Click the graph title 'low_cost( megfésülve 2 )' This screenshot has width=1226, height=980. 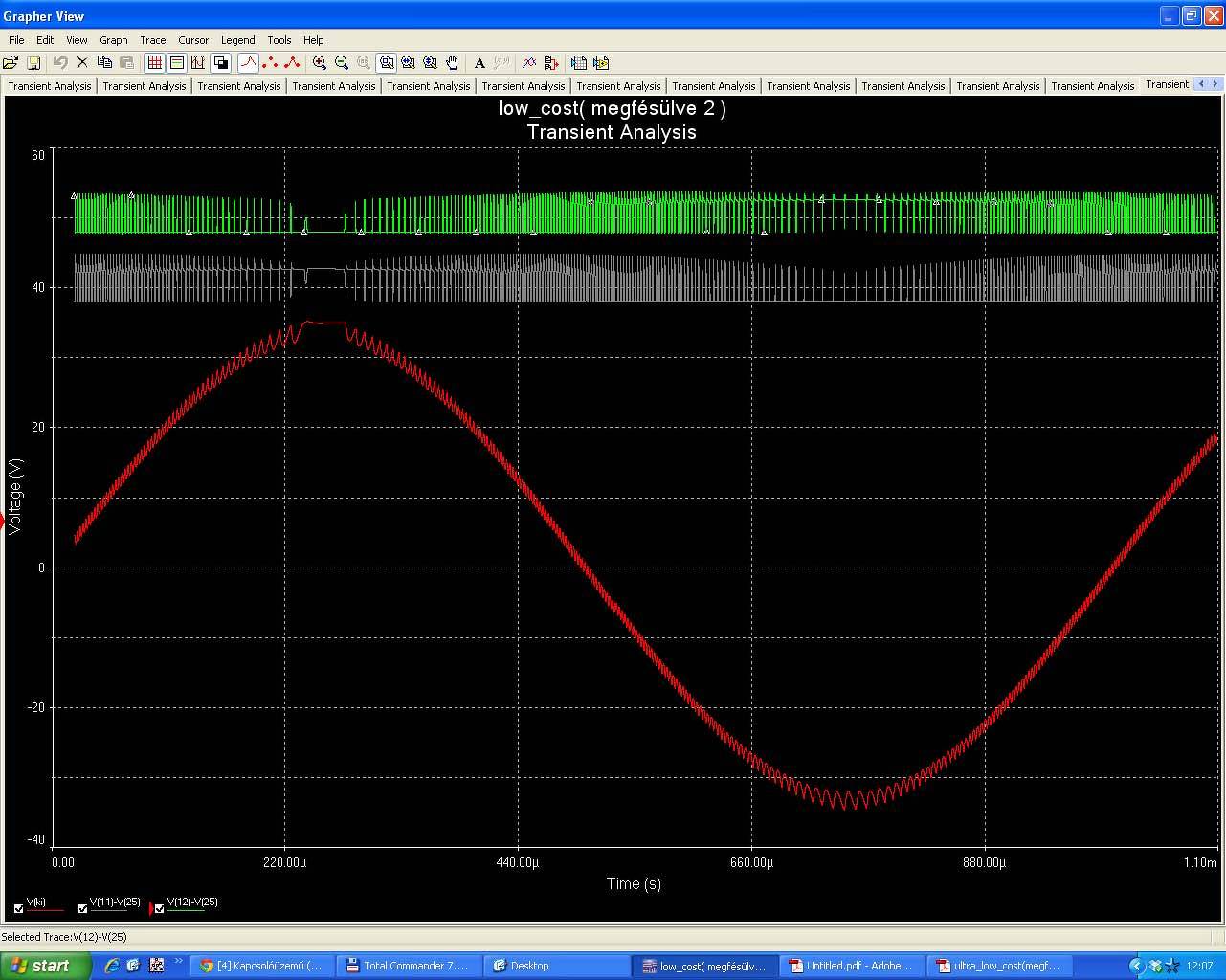pos(612,108)
